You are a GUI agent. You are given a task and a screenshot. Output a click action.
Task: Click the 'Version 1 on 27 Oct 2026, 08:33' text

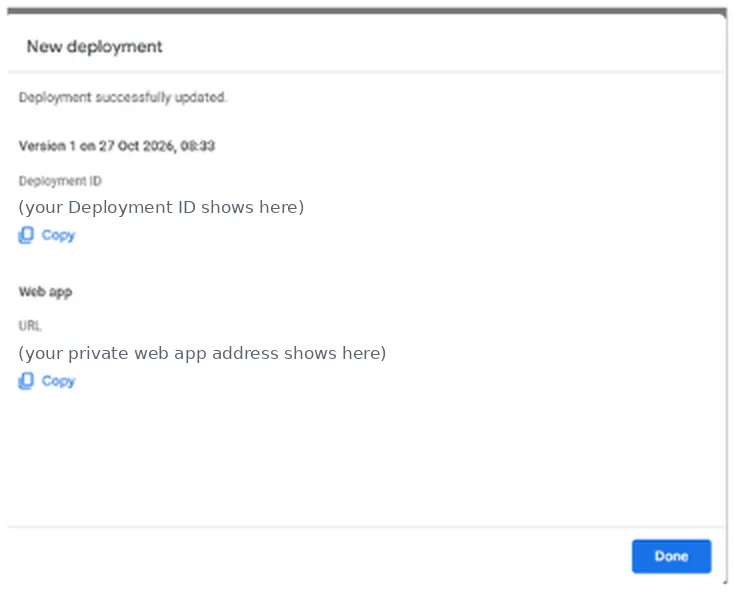pyautogui.click(x=117, y=146)
